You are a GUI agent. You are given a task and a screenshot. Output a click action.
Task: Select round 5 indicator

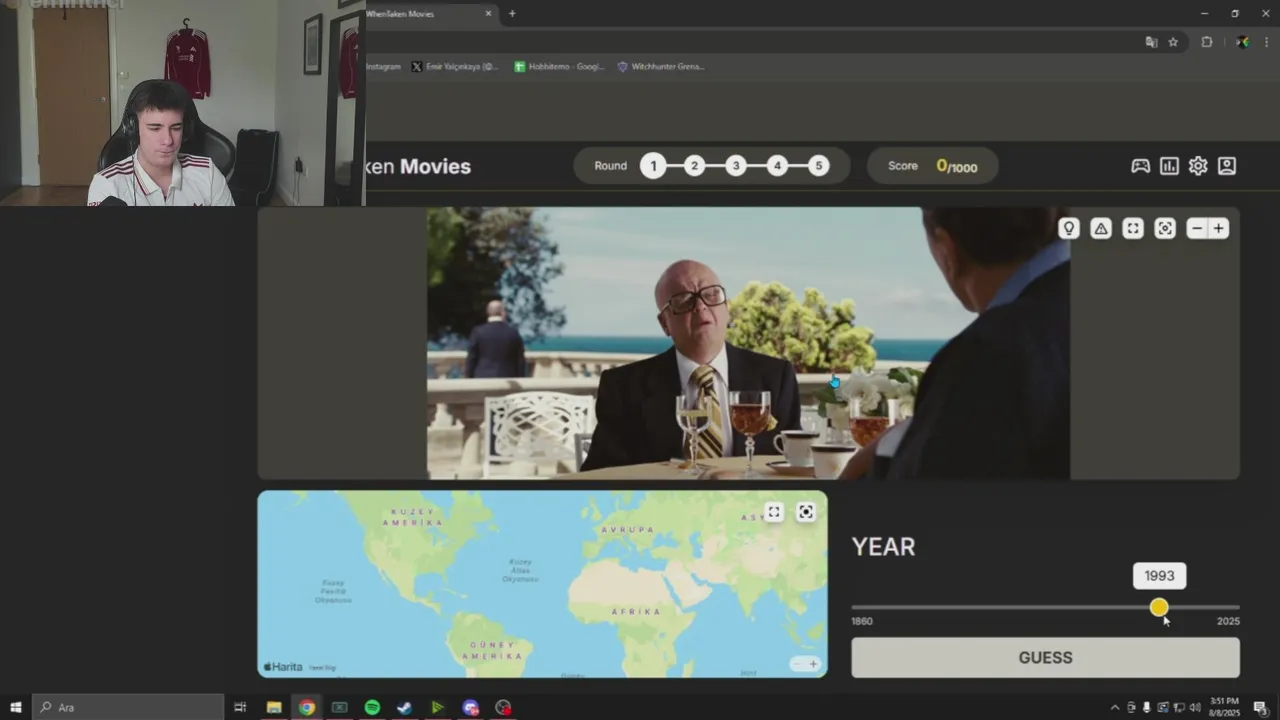[x=819, y=166]
